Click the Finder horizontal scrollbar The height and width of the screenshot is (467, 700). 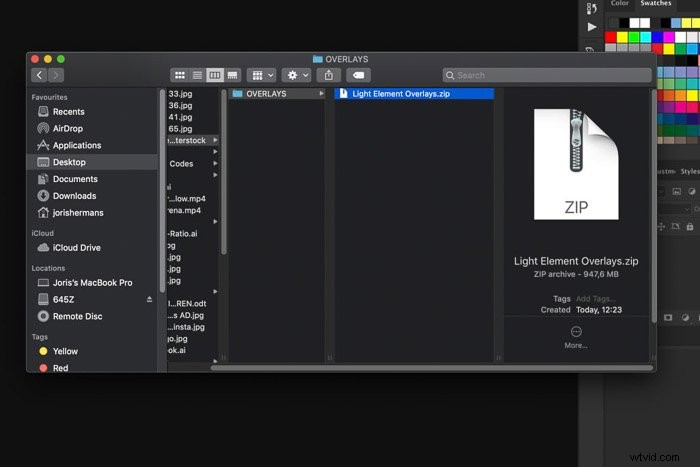(x=432, y=368)
